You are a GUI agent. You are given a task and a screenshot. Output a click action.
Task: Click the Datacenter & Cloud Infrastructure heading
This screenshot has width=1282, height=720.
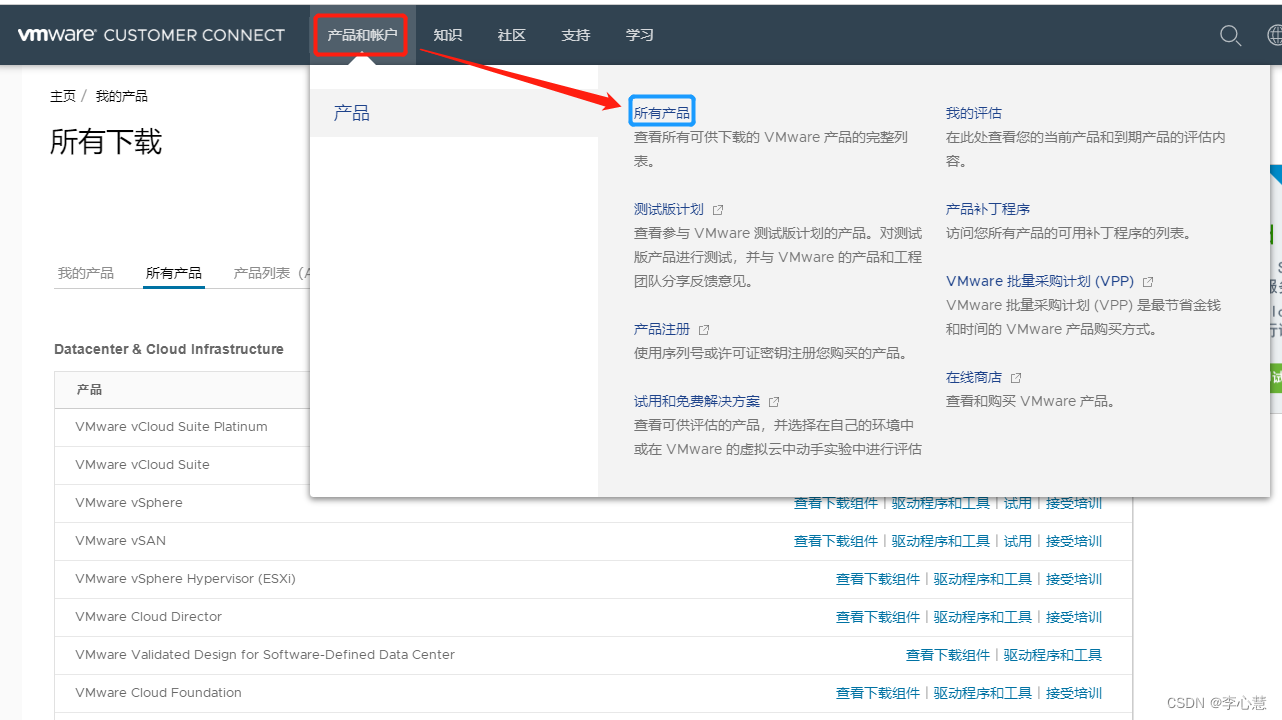[169, 349]
